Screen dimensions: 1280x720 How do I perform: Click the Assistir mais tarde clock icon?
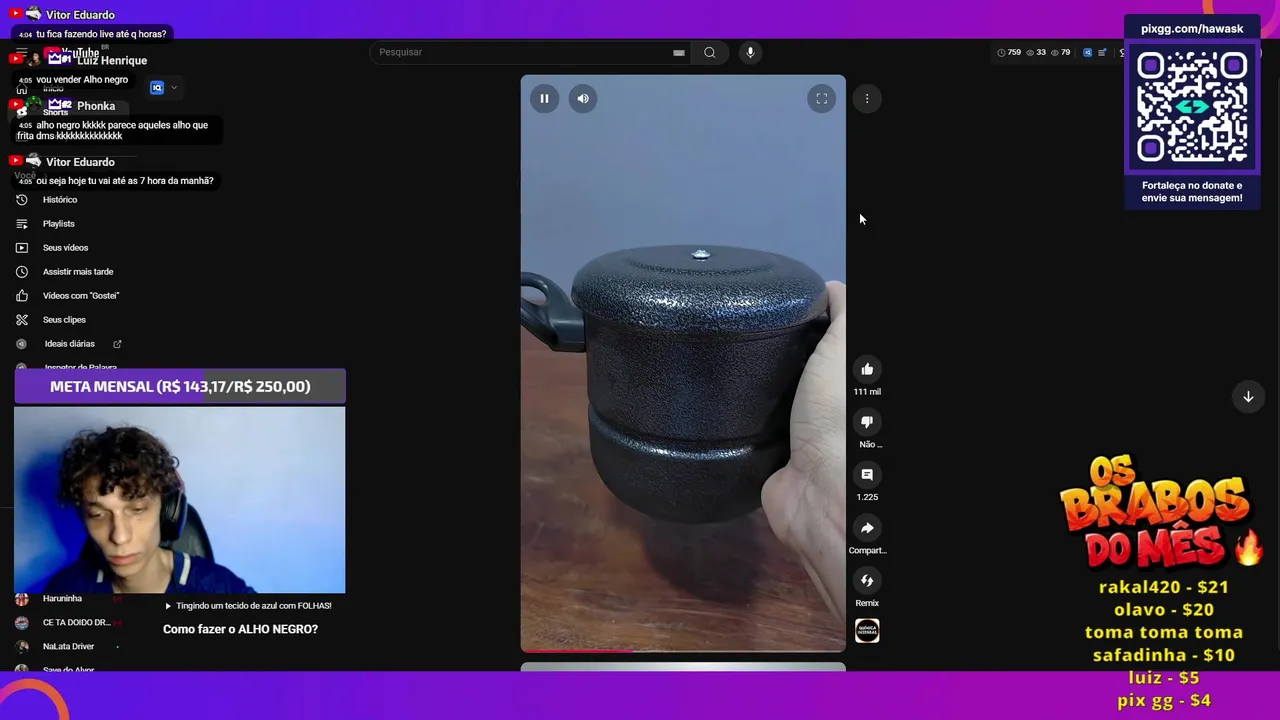coord(22,272)
